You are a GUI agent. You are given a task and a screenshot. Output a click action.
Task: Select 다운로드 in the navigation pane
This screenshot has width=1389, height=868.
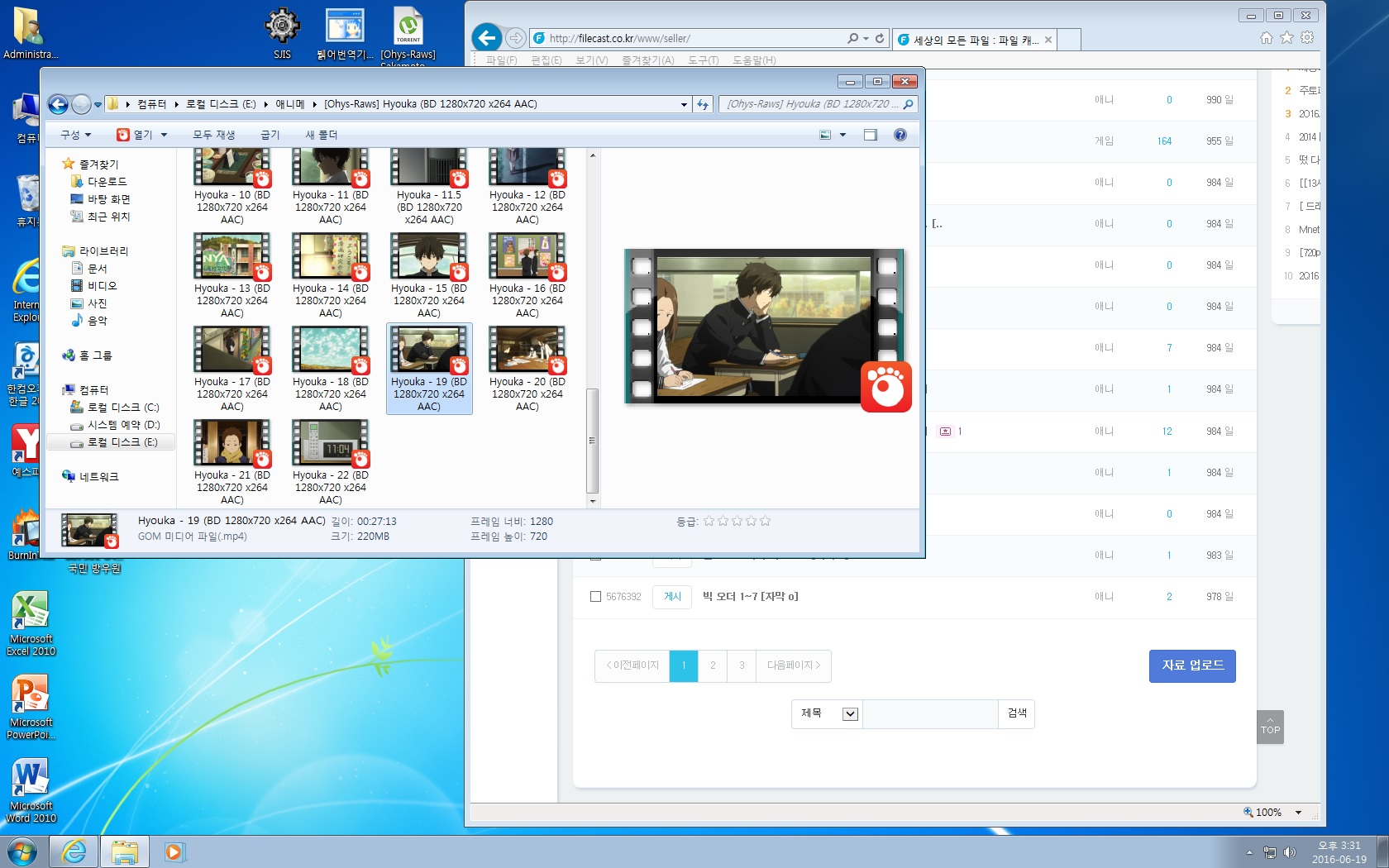click(x=107, y=182)
